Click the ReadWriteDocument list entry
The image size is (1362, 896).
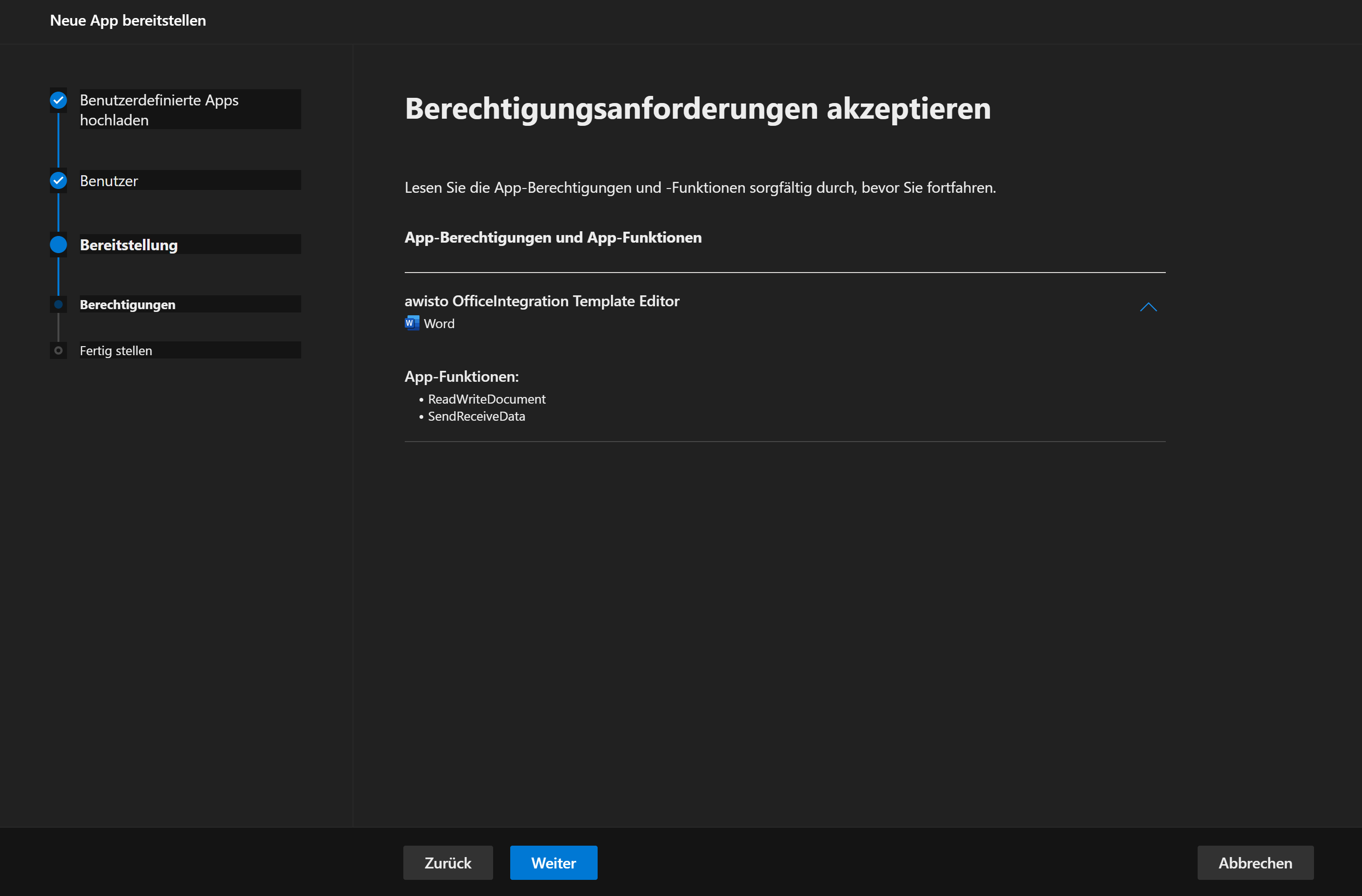[486, 399]
